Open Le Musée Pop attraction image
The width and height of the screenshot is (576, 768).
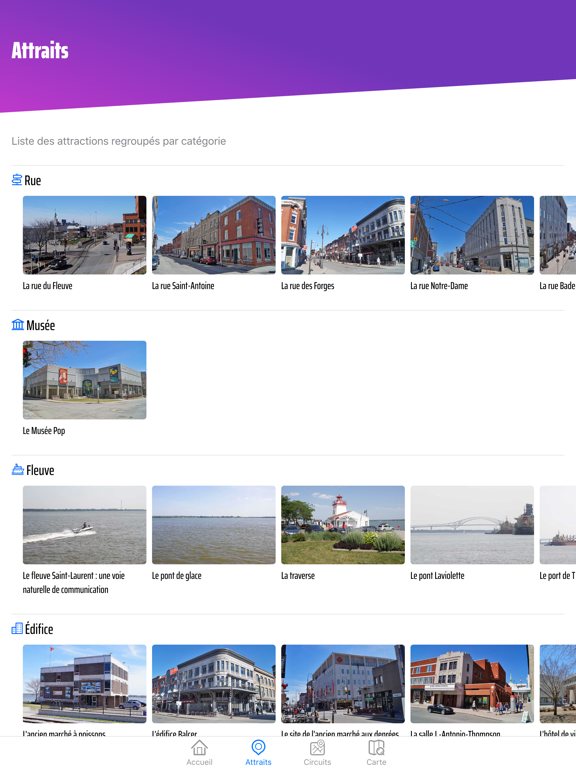[84, 380]
